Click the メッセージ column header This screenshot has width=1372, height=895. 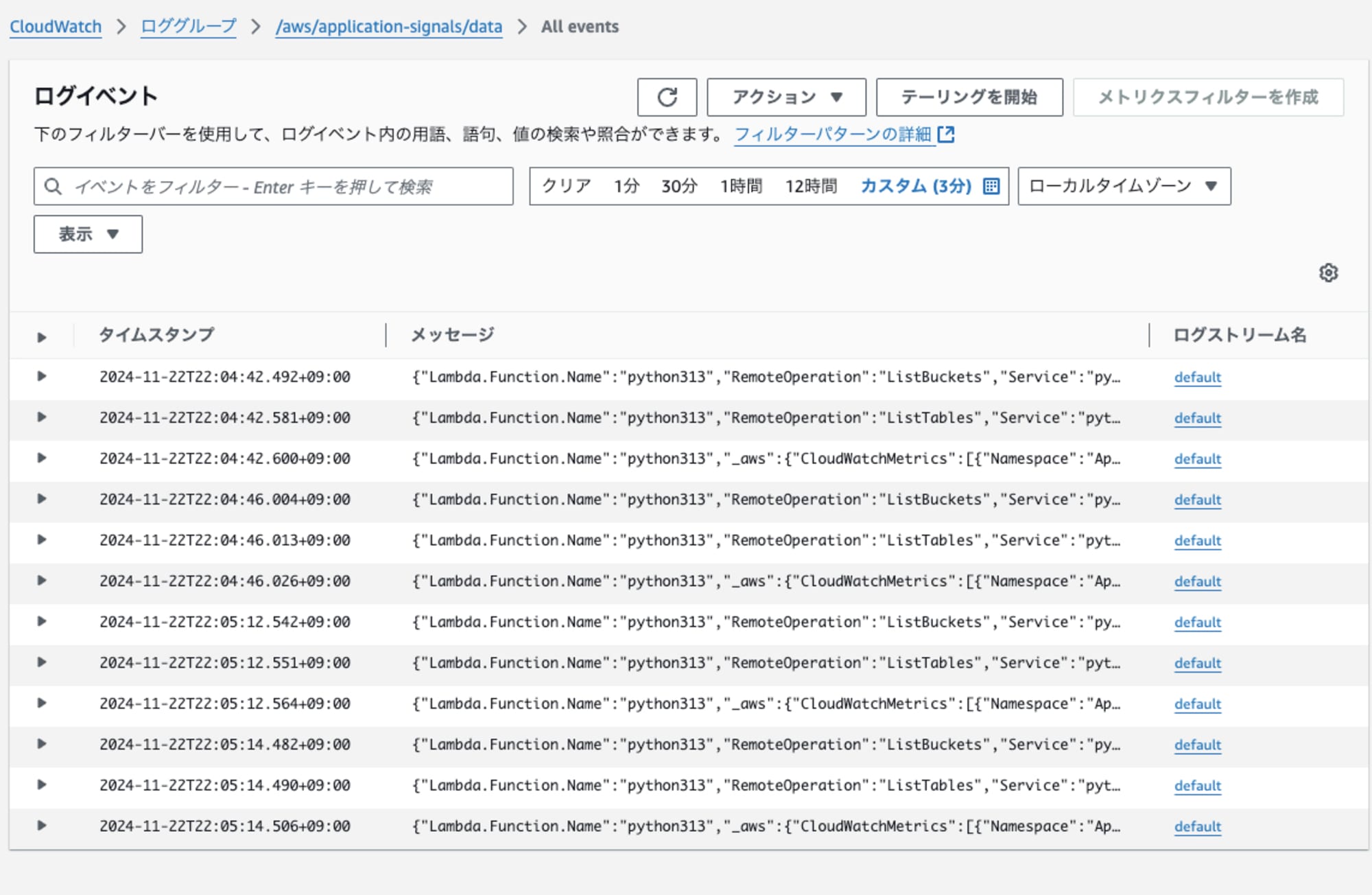click(452, 334)
